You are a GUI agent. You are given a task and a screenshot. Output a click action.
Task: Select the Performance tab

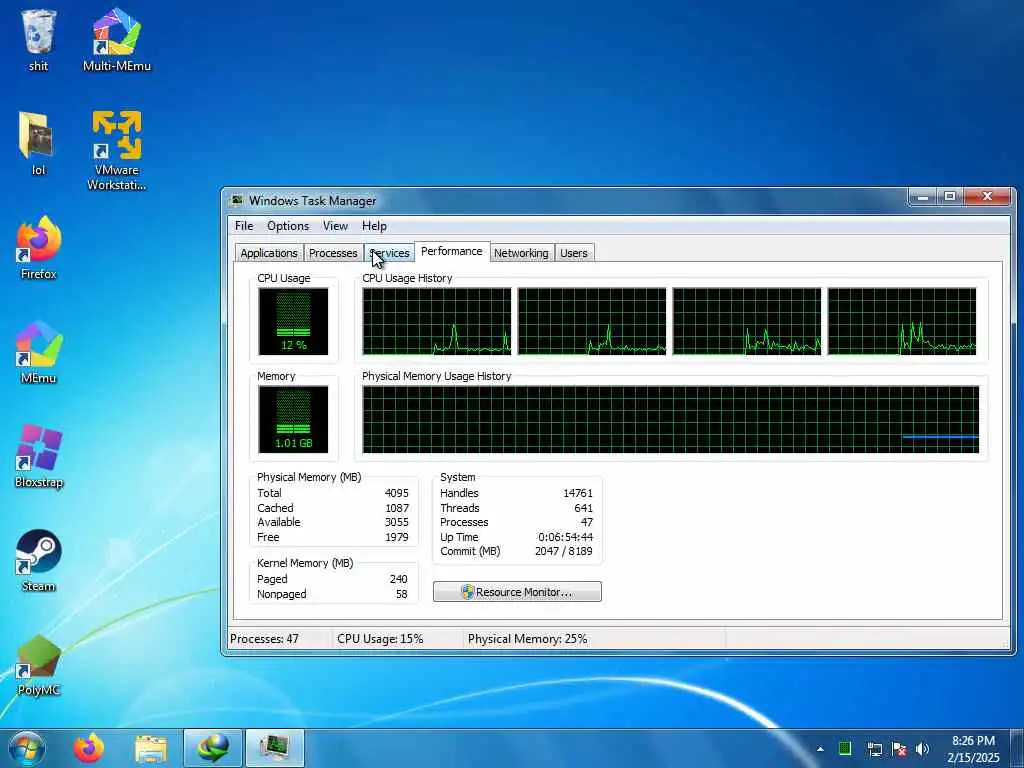coord(452,251)
